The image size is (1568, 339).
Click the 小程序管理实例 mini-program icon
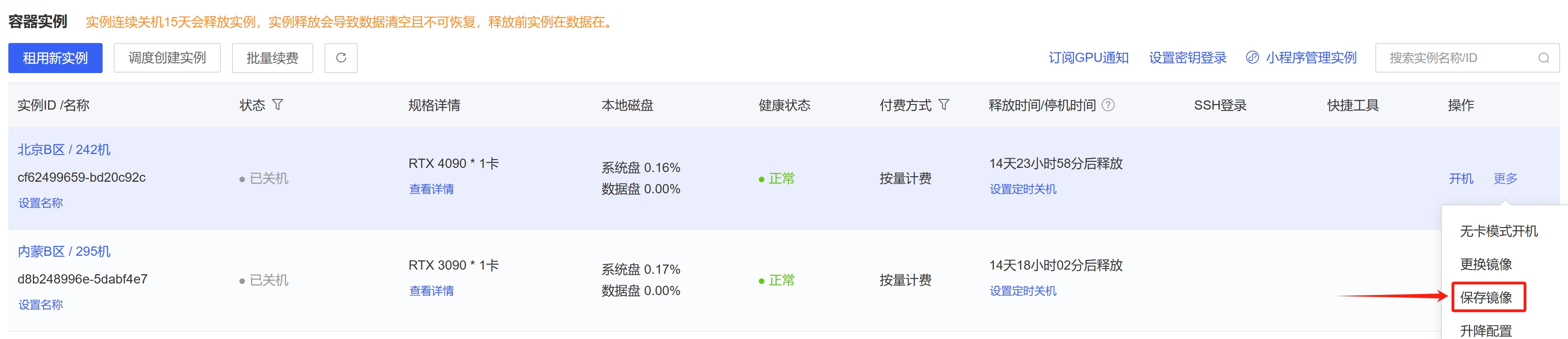1252,58
